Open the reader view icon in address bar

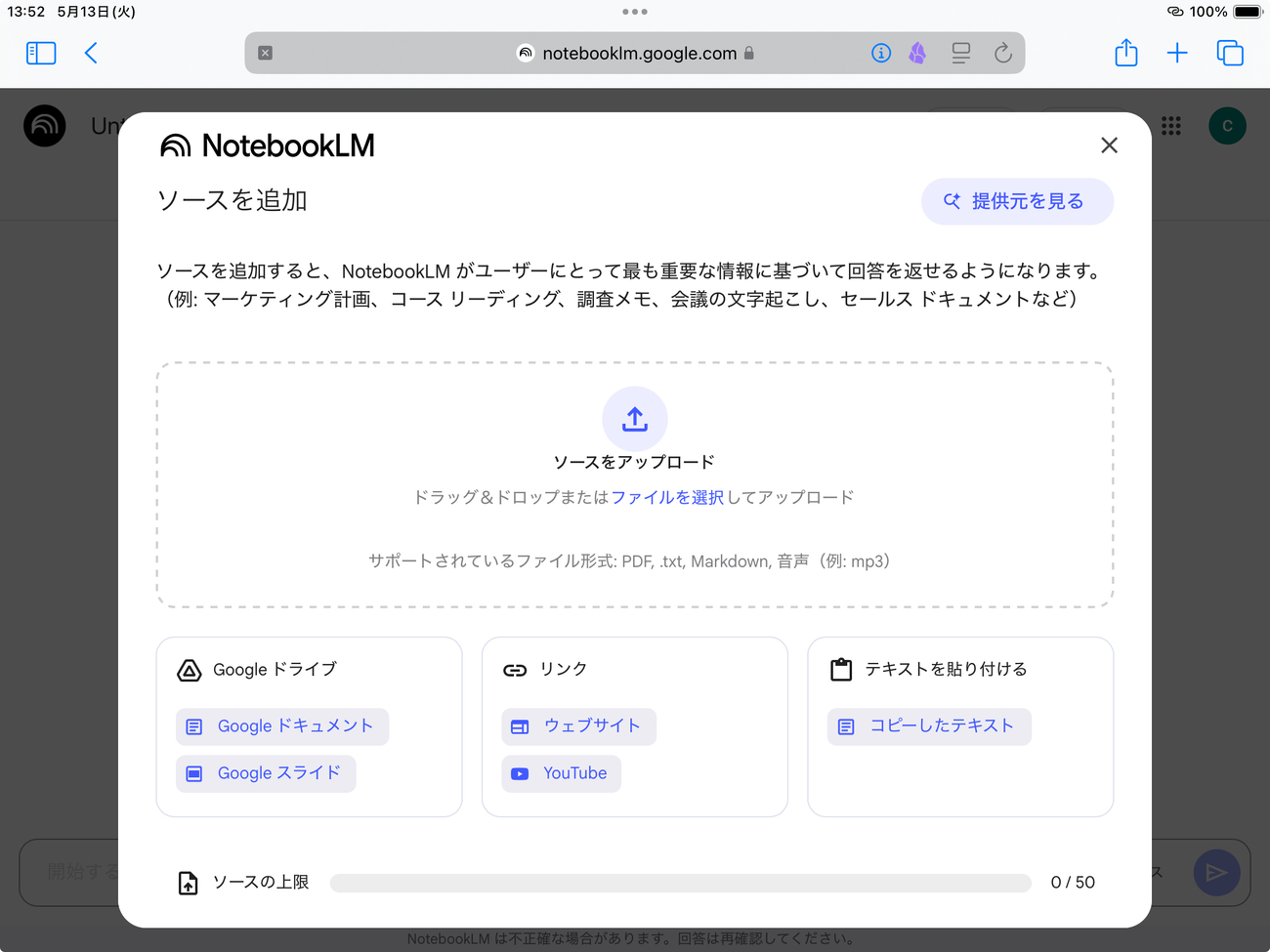point(961,53)
